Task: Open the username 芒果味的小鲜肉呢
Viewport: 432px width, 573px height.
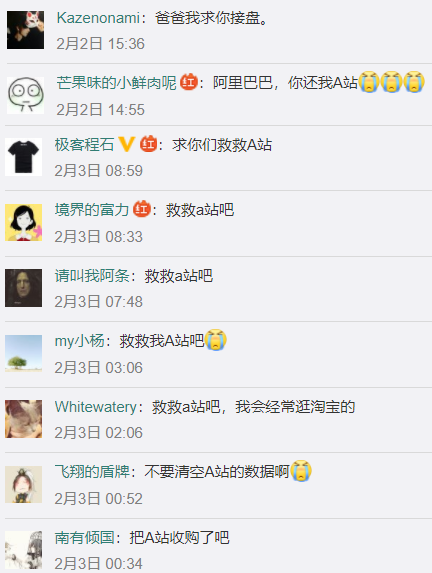Action: click(117, 83)
